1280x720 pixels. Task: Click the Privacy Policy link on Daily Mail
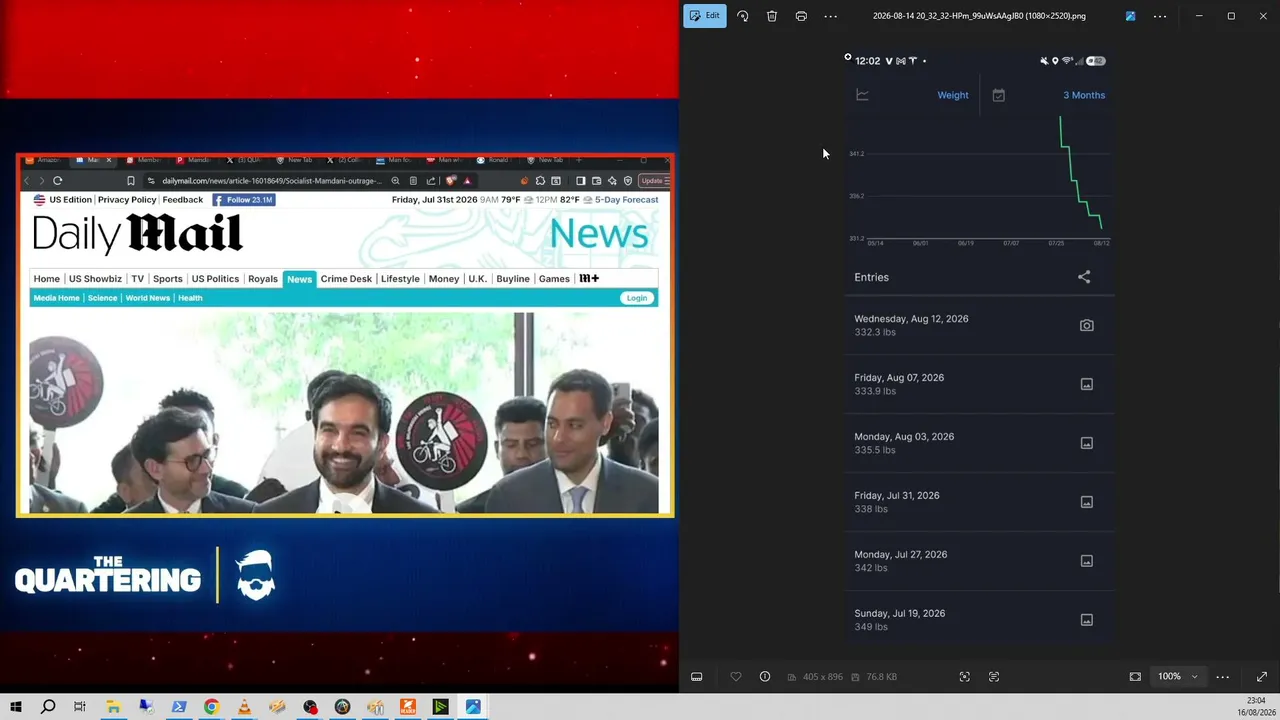tap(127, 200)
